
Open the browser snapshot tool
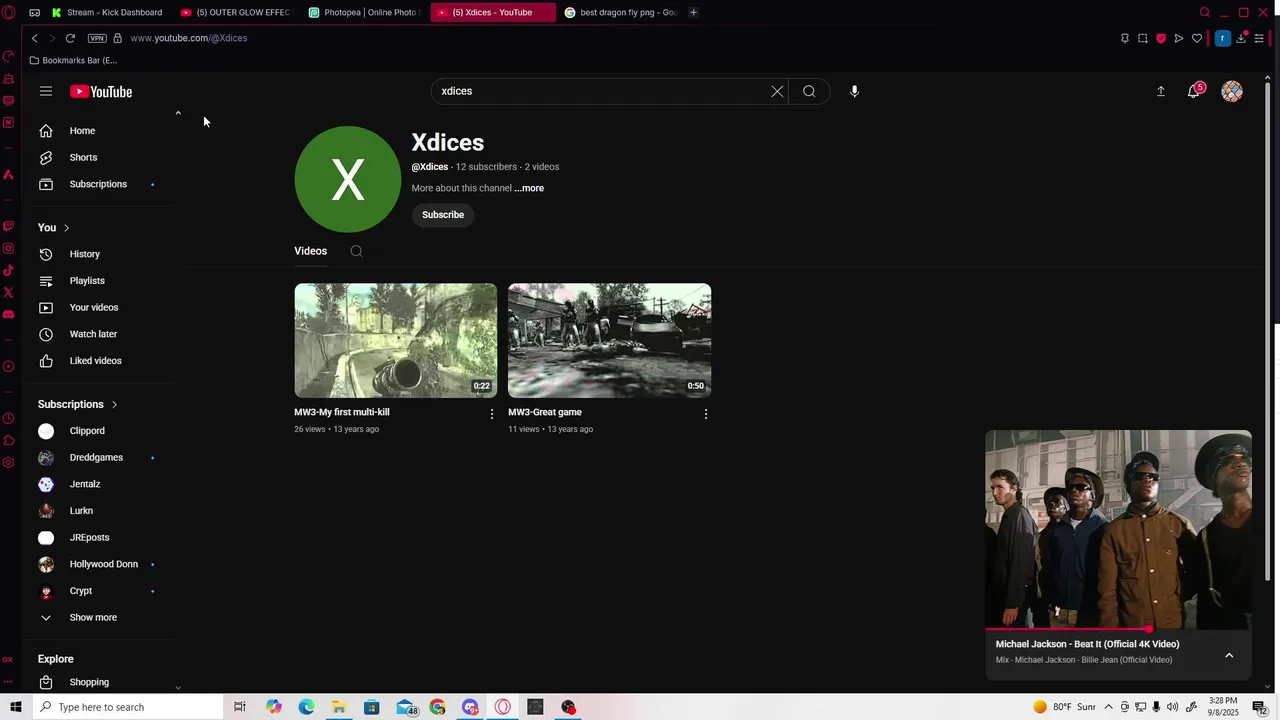pos(1143,38)
